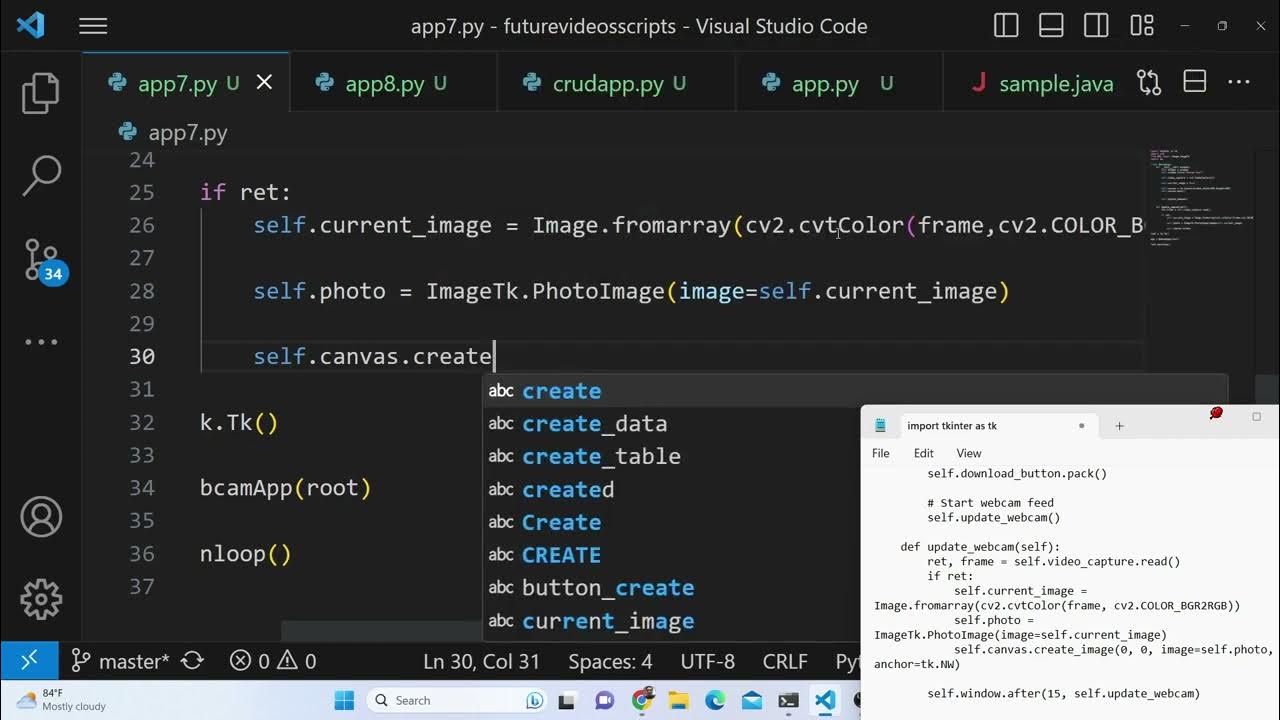Open the editor More Actions ellipsis menu
Image resolution: width=1280 pixels, height=720 pixels.
coord(1238,83)
